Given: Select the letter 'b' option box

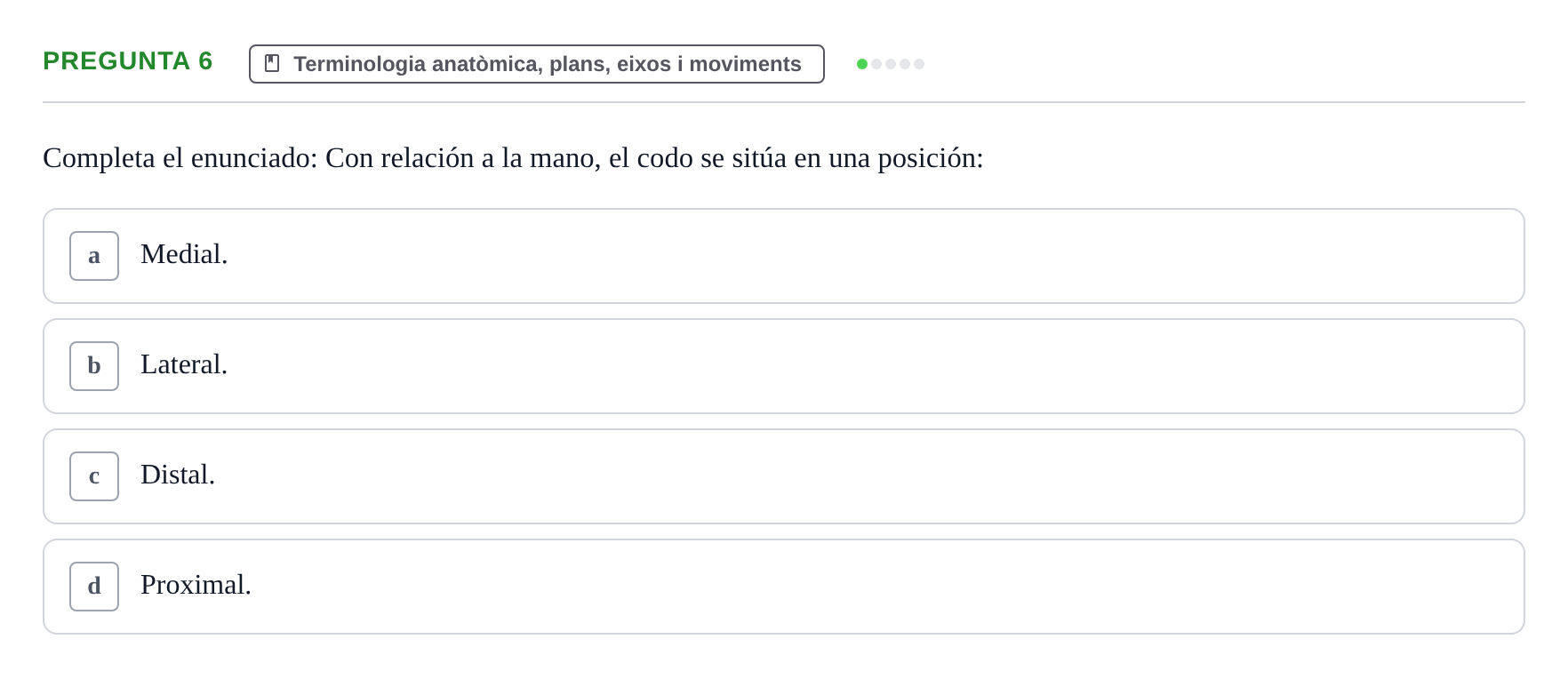Looking at the screenshot, I should [94, 366].
